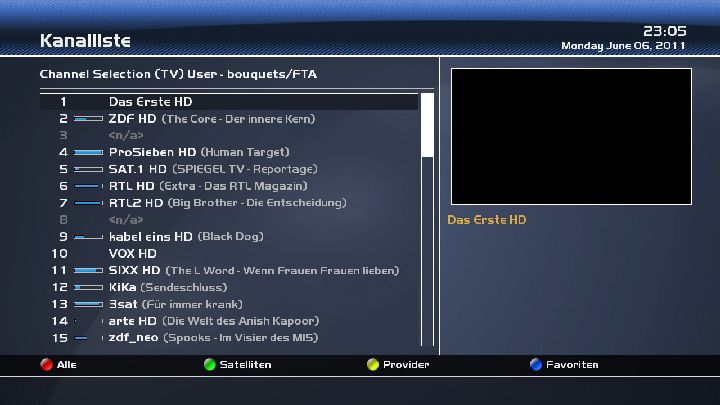This screenshot has height=405, width=720.
Task: Click the blue Favoriten color button icon
Action: (536, 365)
